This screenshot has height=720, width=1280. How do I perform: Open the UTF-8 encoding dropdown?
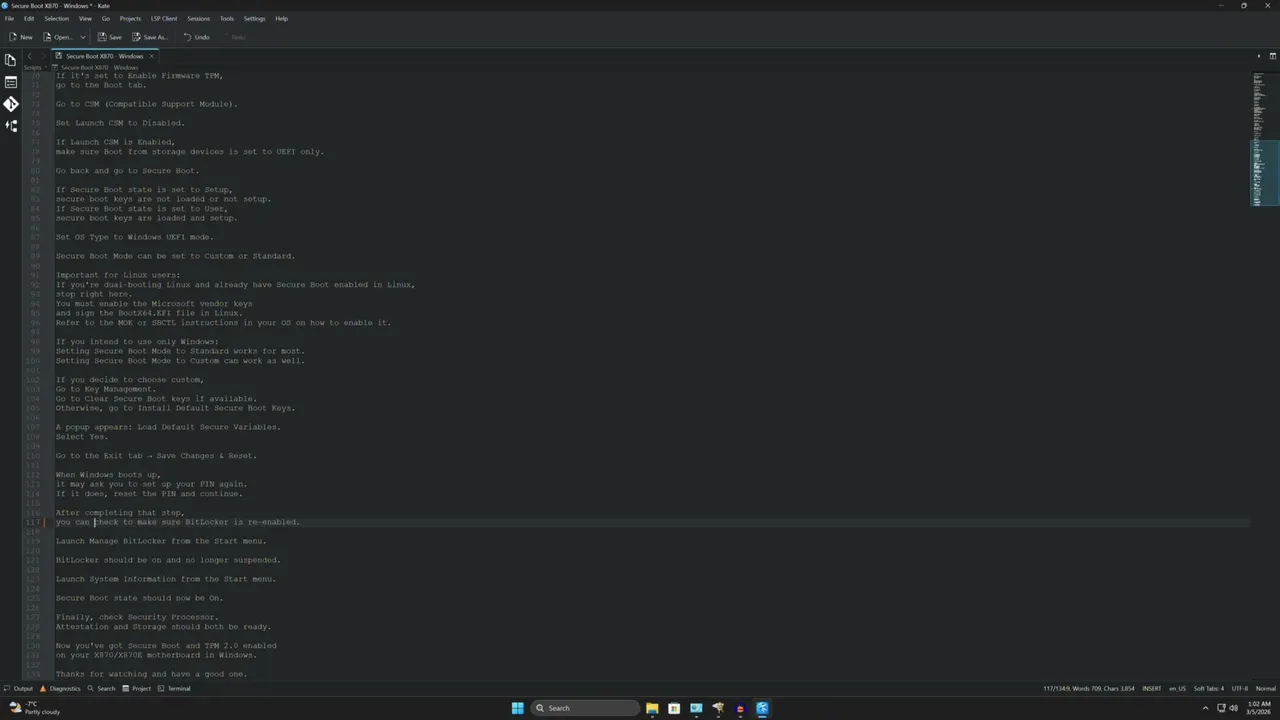point(1239,688)
